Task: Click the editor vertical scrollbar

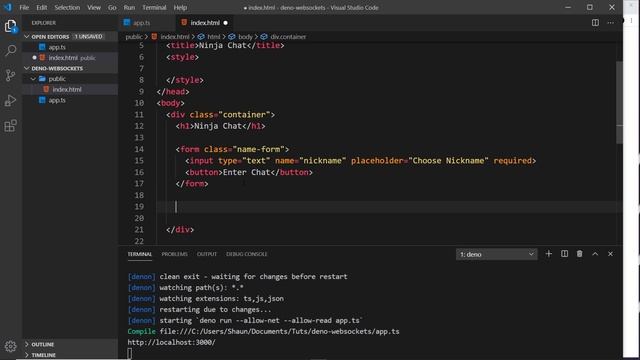Action: 619,102
